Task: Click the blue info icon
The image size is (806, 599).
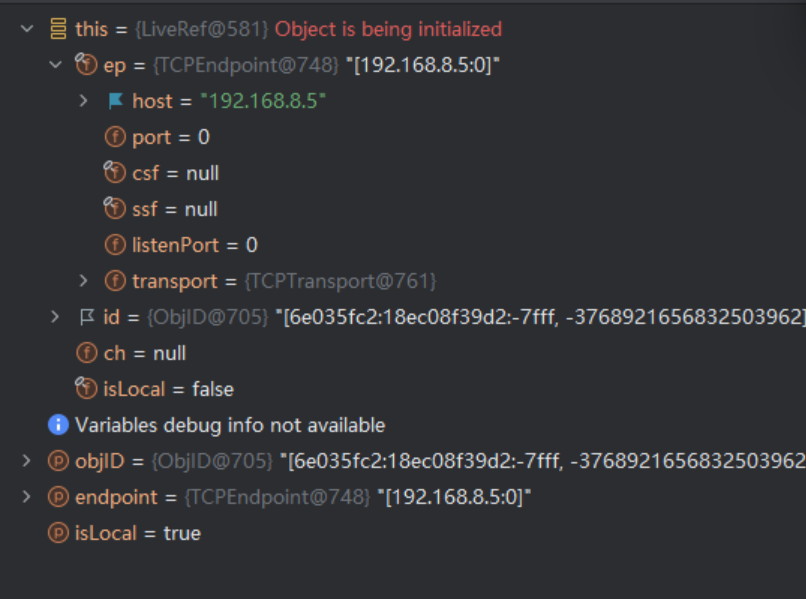Action: (59, 425)
